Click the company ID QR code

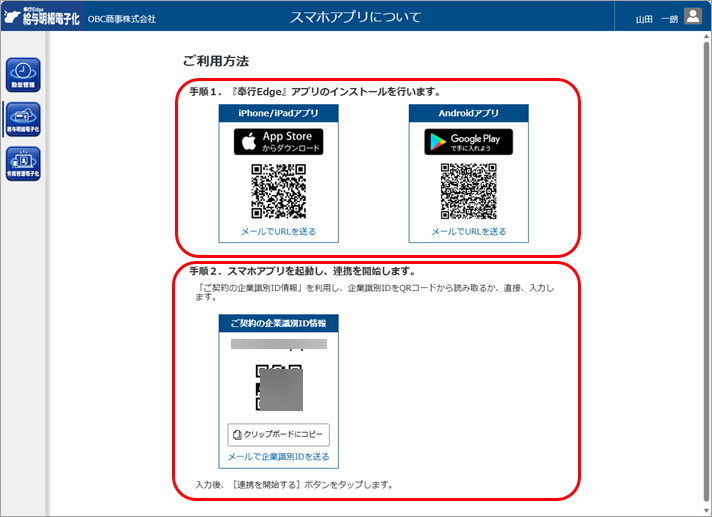click(x=279, y=388)
